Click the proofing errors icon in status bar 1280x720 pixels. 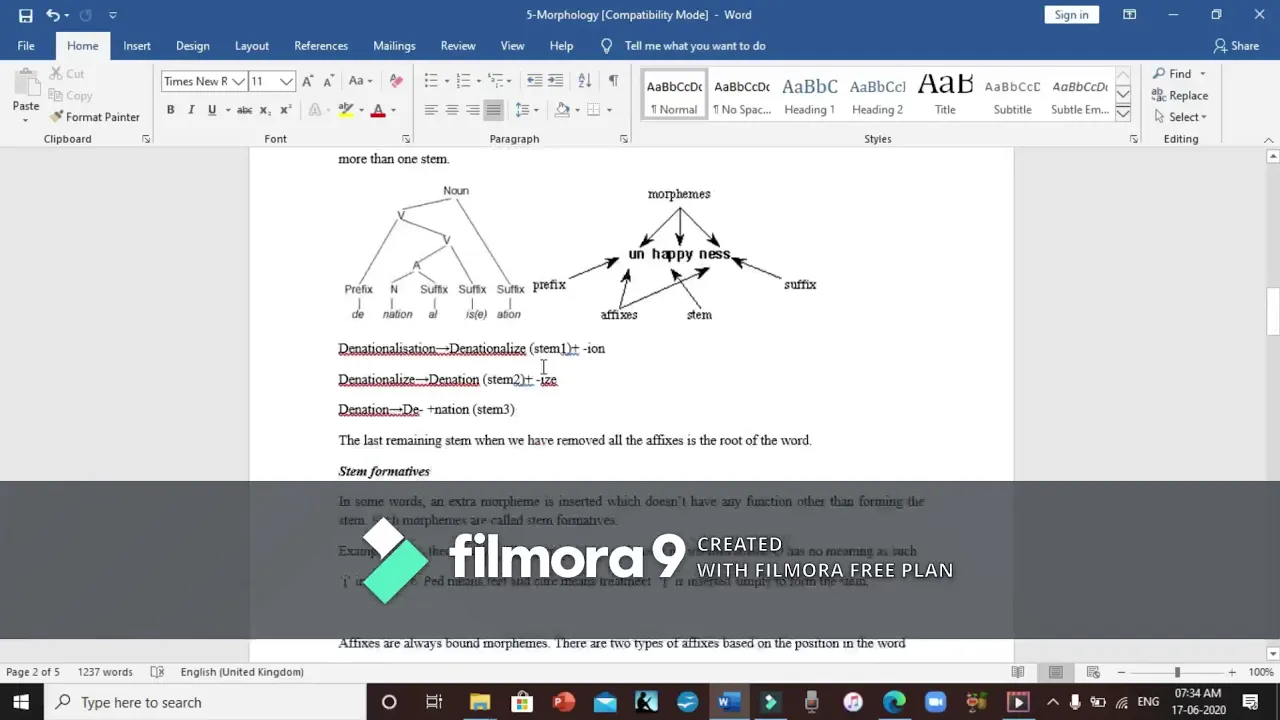pos(157,672)
